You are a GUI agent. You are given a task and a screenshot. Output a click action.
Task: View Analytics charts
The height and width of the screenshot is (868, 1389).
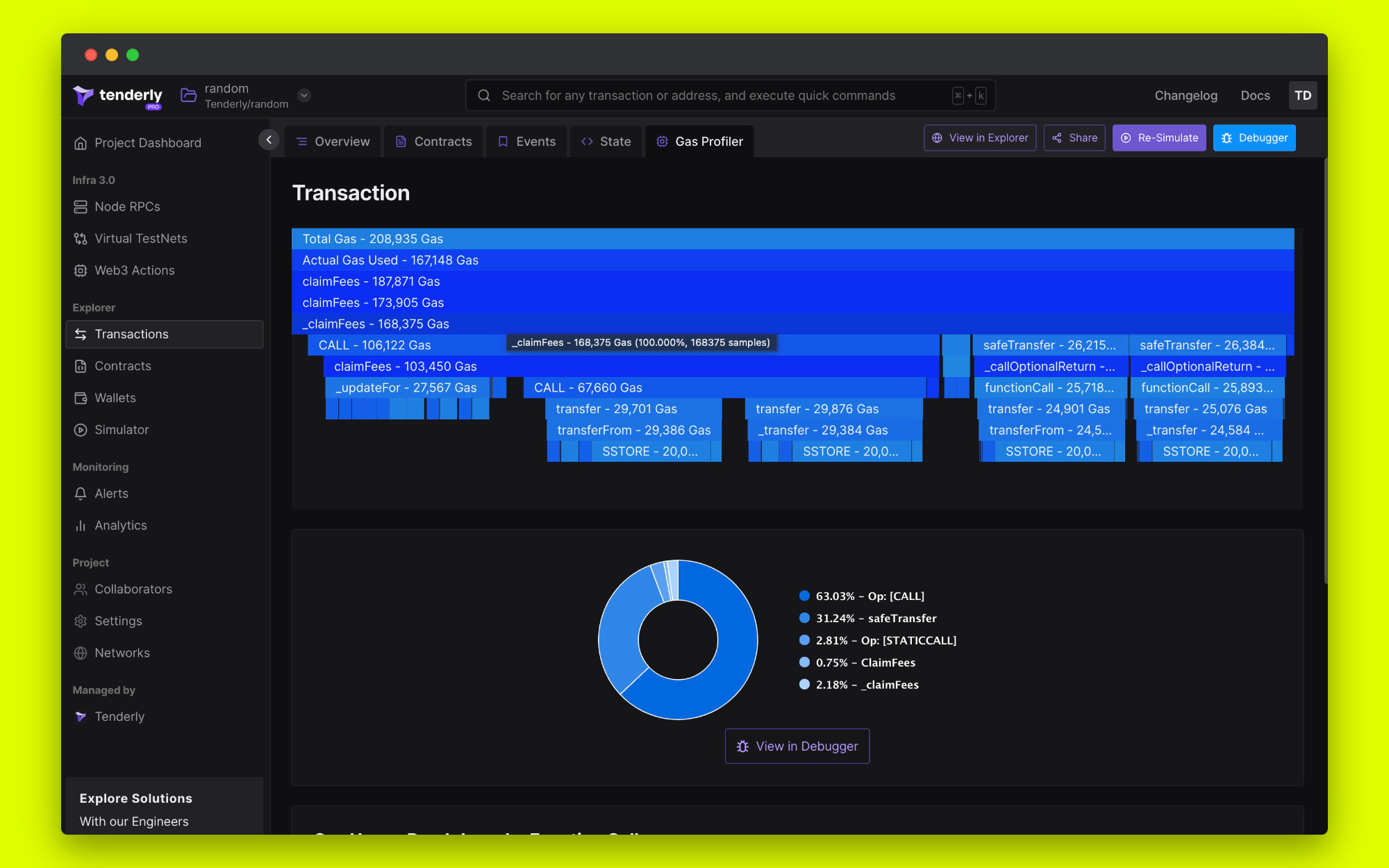(119, 525)
